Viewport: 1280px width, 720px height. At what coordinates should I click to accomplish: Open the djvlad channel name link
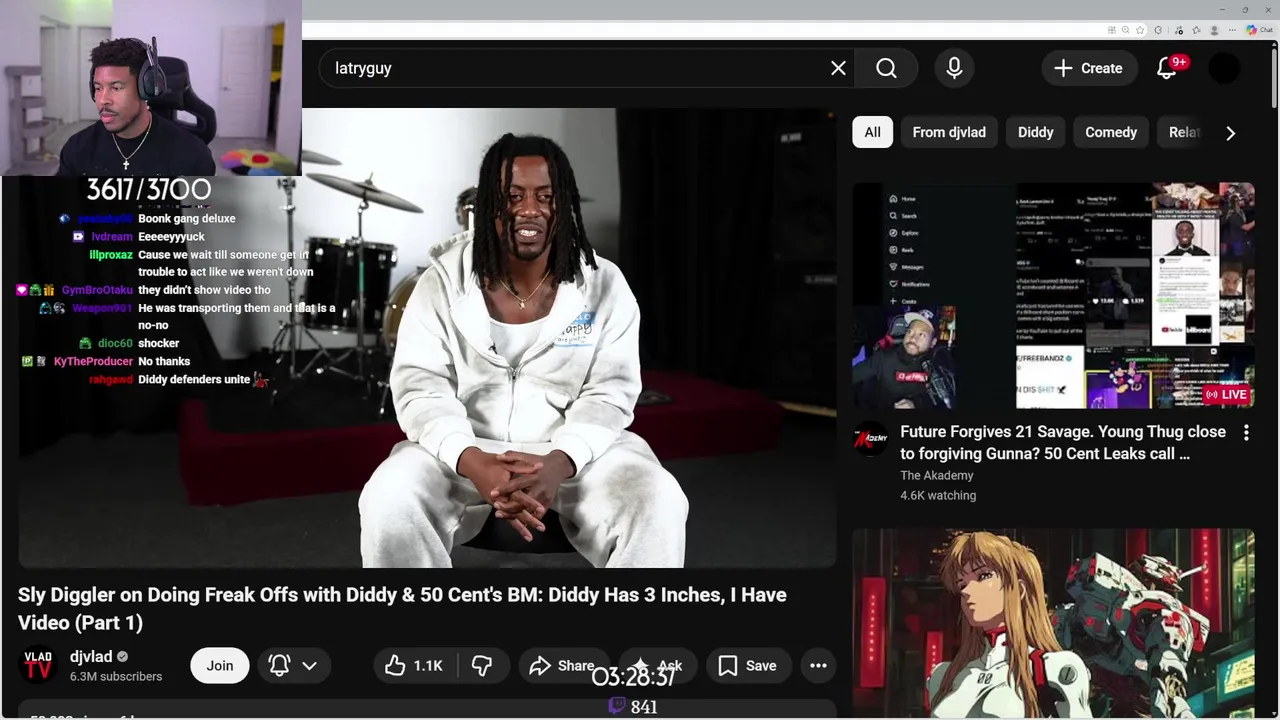[91, 657]
